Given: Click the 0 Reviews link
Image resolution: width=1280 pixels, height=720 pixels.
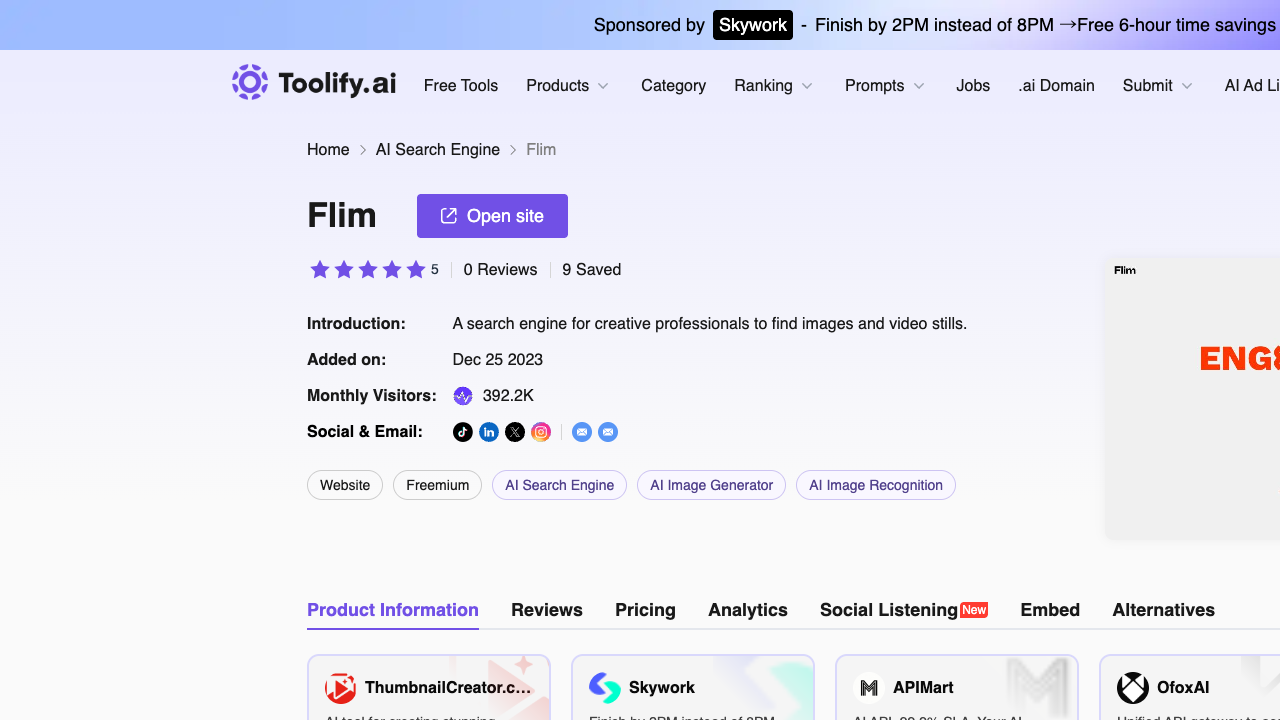Looking at the screenshot, I should click(500, 270).
